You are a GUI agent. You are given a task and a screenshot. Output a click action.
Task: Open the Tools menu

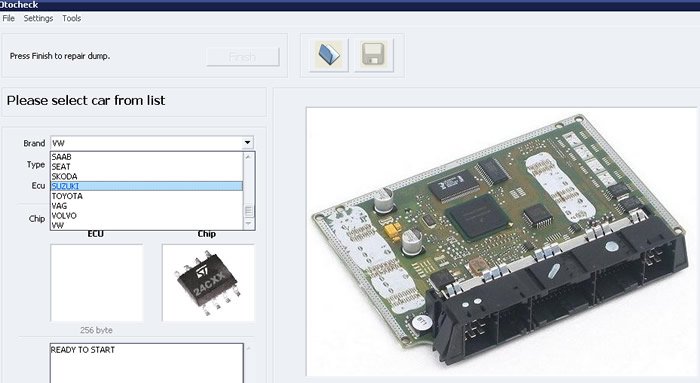point(71,18)
